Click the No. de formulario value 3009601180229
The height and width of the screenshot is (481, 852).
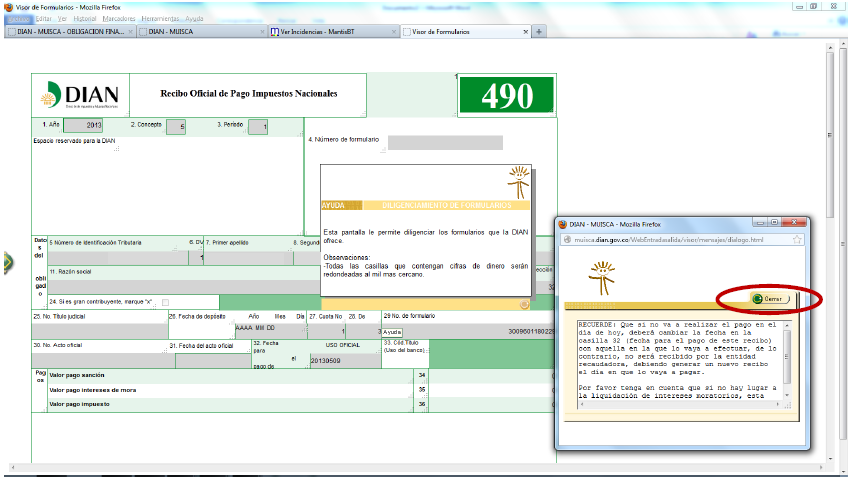point(532,331)
